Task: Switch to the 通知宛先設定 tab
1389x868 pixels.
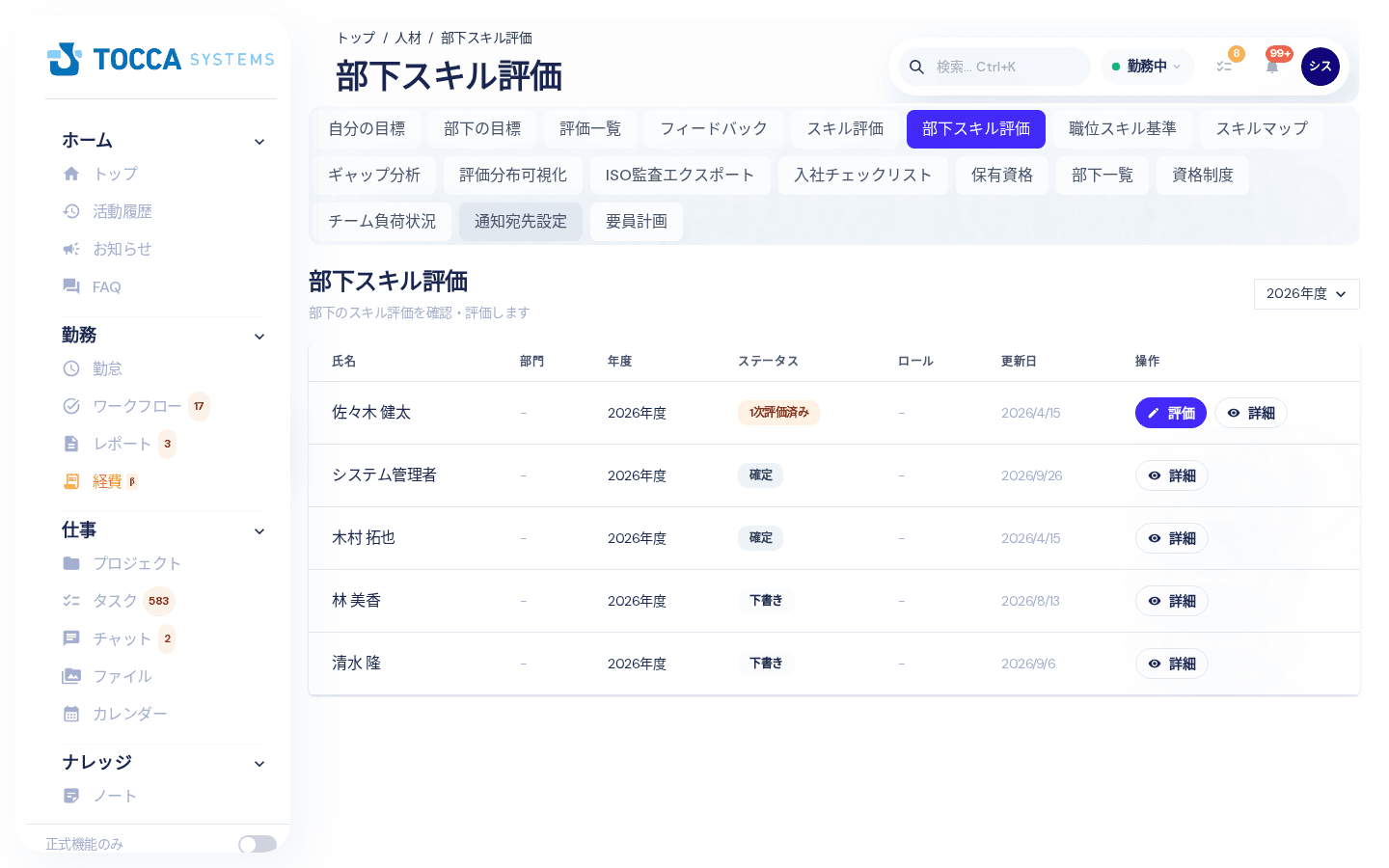Action: coord(521,222)
